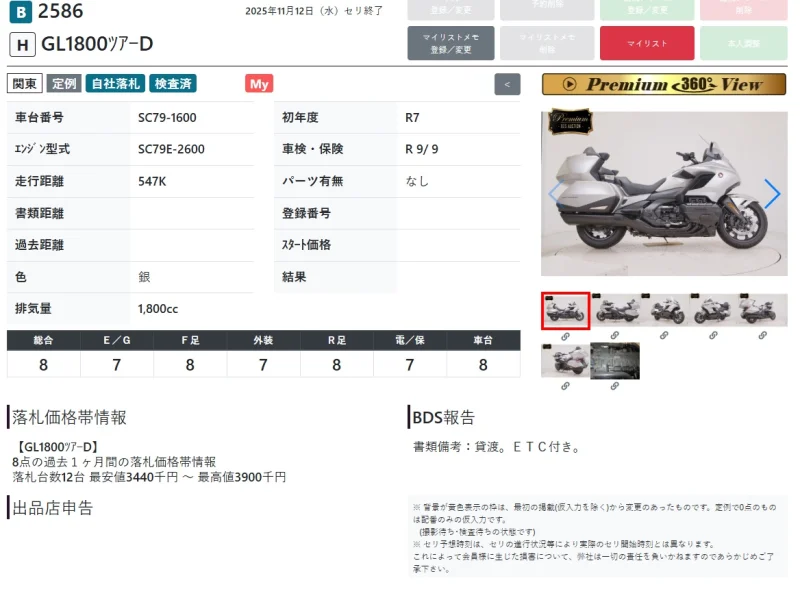Click the red My badge

tap(259, 84)
